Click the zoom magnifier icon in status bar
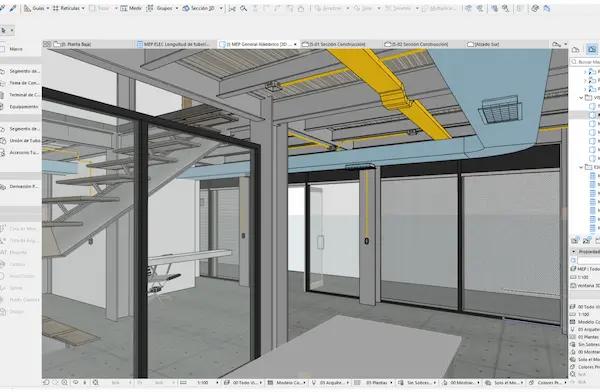 [x=64, y=382]
